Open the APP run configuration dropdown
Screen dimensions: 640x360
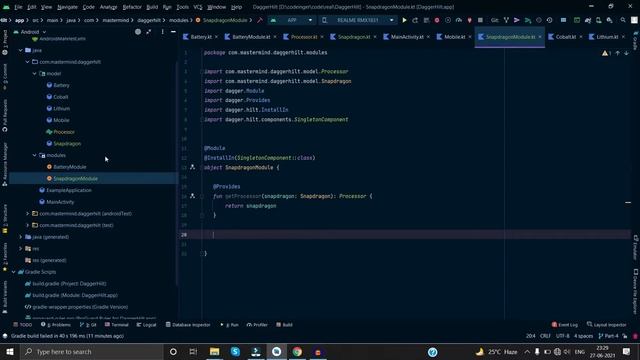click(291, 20)
